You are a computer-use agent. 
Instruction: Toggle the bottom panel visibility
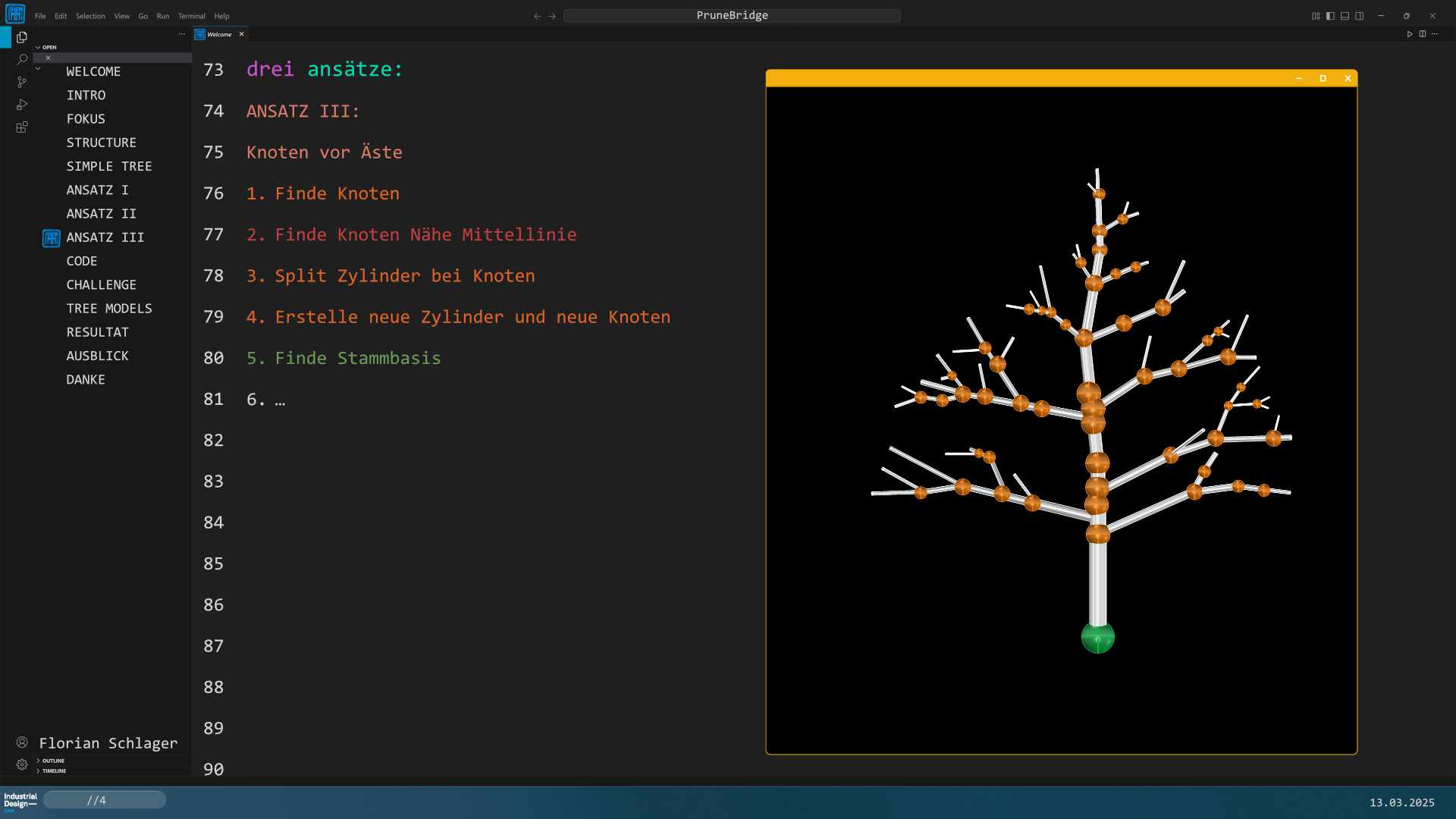coord(1345,16)
